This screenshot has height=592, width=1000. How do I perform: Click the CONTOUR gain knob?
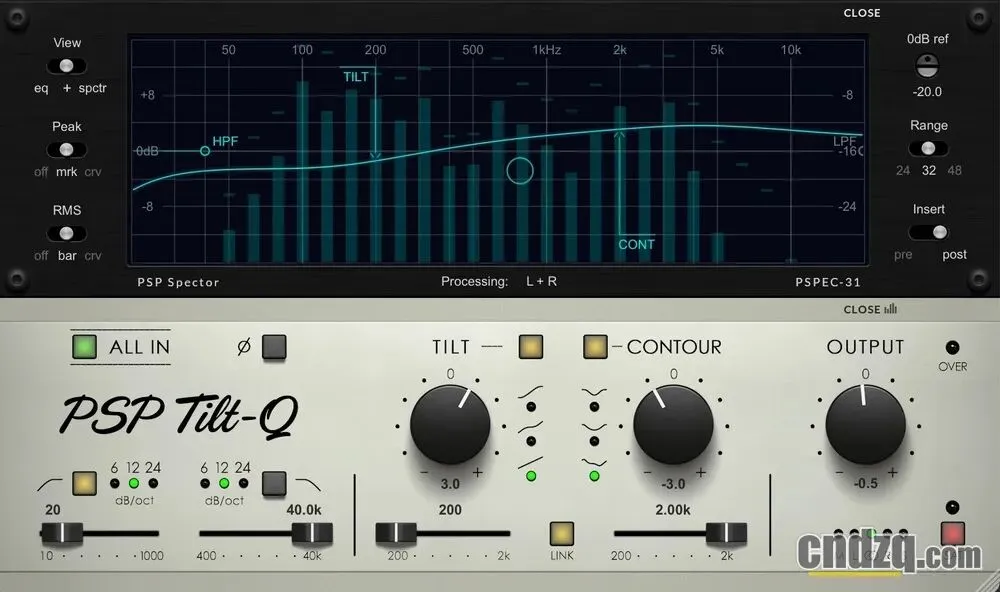click(673, 424)
